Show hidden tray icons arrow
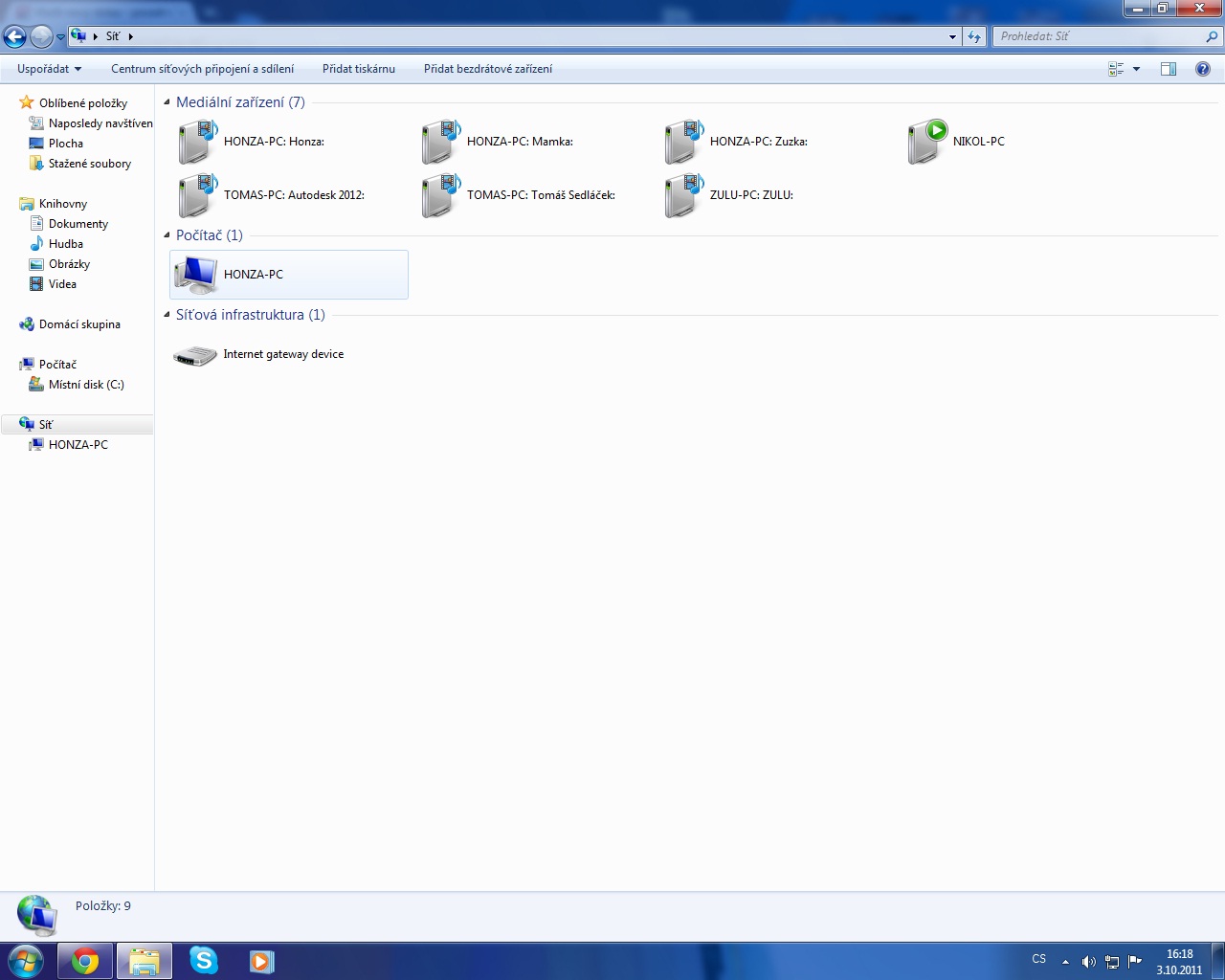This screenshot has width=1225, height=980. (x=1065, y=962)
